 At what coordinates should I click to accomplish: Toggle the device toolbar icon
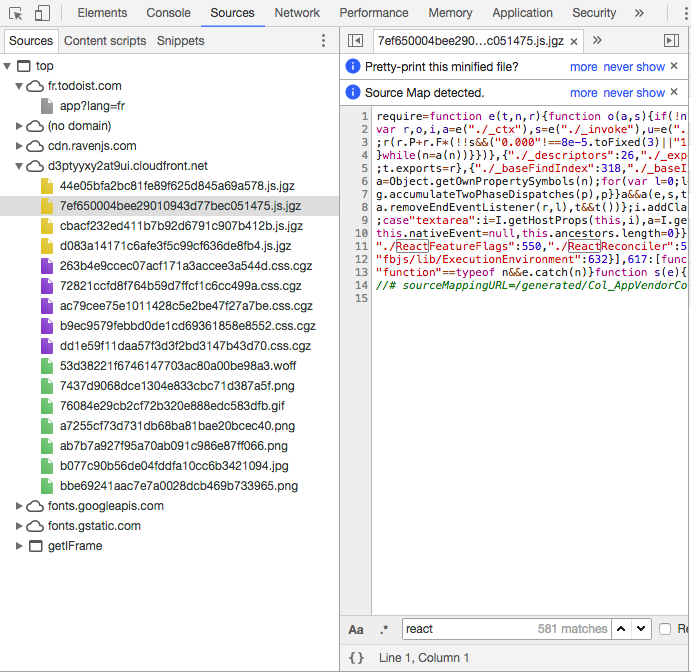tap(42, 13)
